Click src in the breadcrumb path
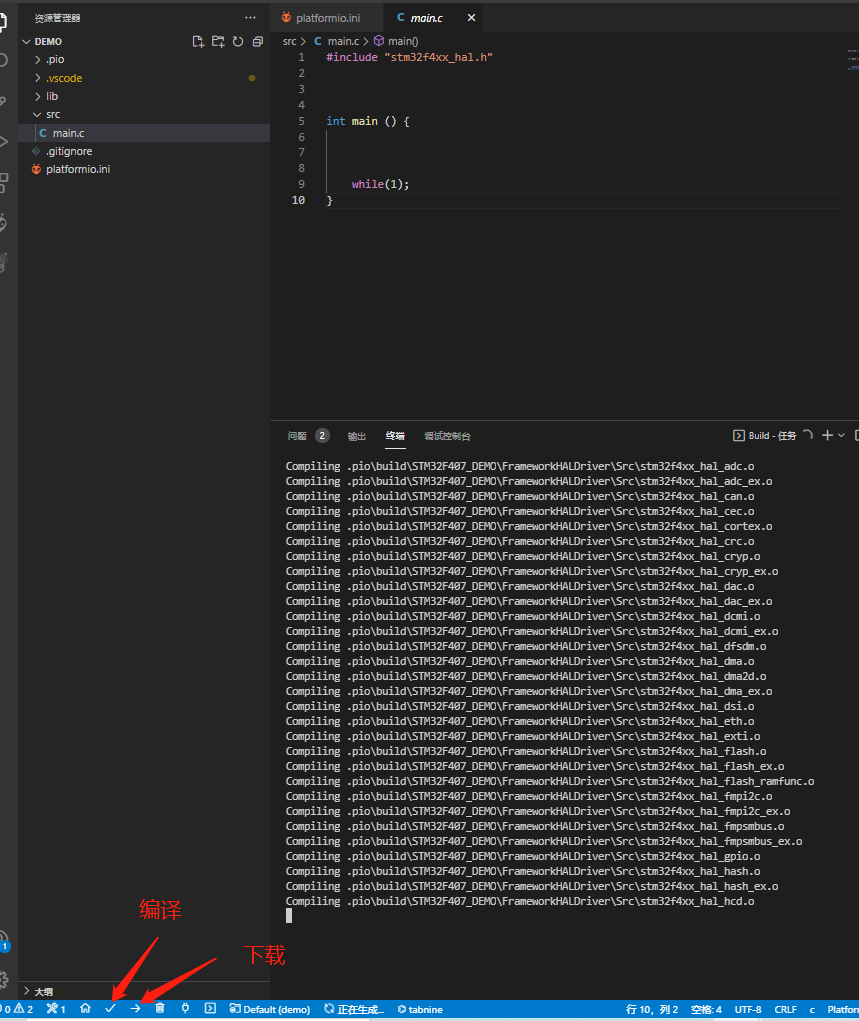The width and height of the screenshot is (859, 1021). pyautogui.click(x=289, y=41)
